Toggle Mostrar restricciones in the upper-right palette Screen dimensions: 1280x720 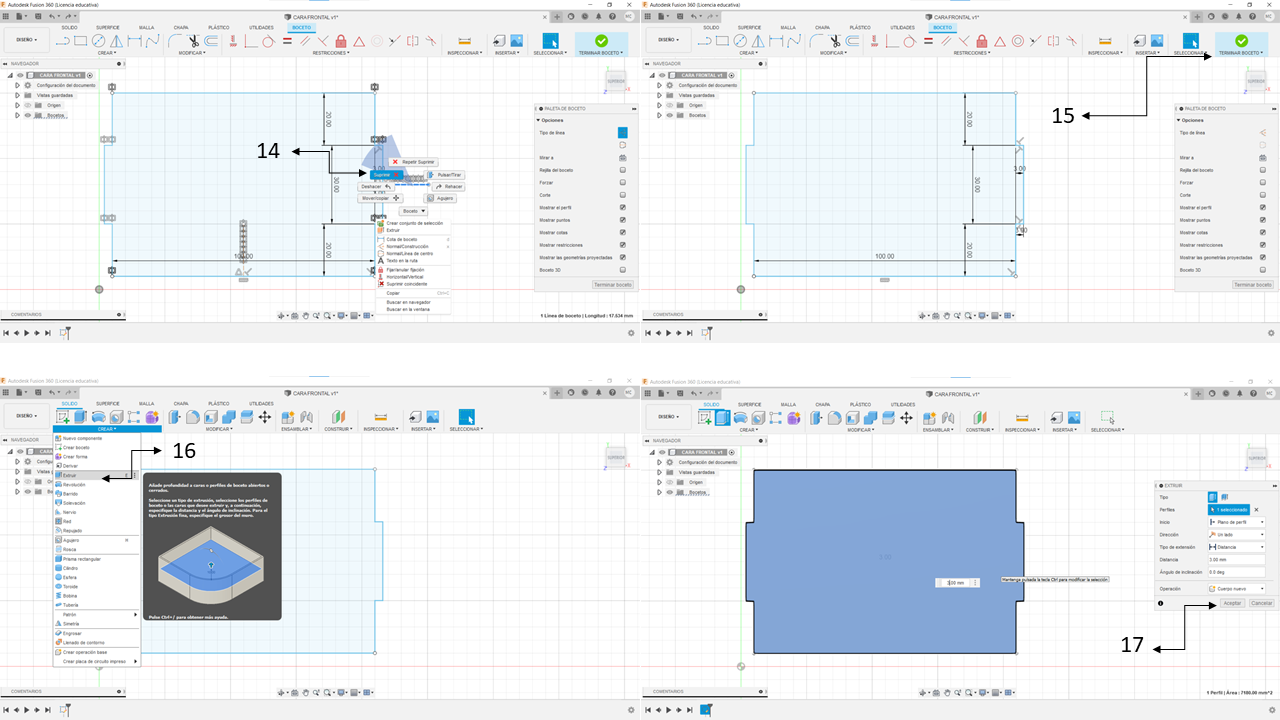pos(1262,245)
